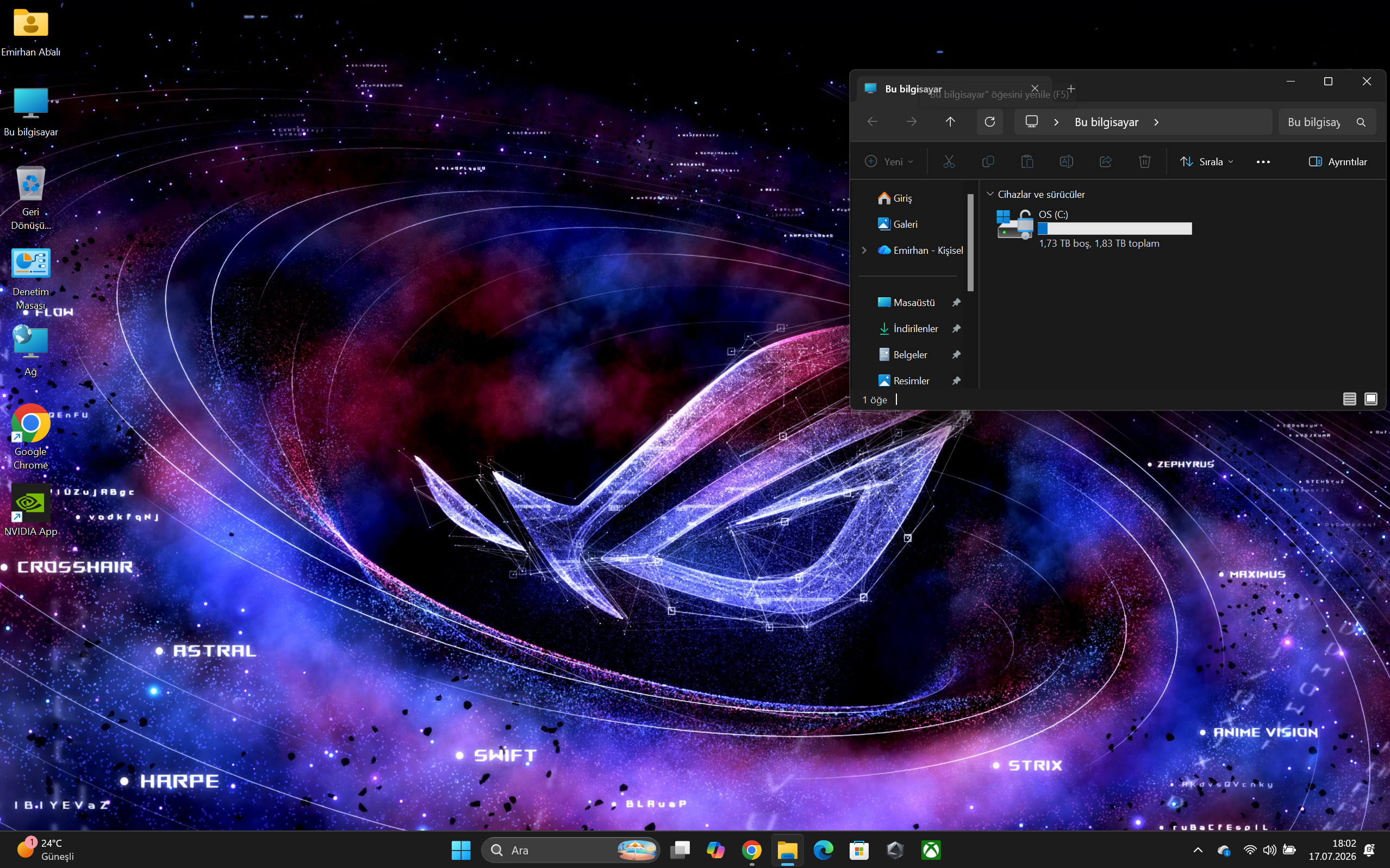The height and width of the screenshot is (868, 1390).
Task: Open the Sırala sort dropdown
Action: point(1206,162)
